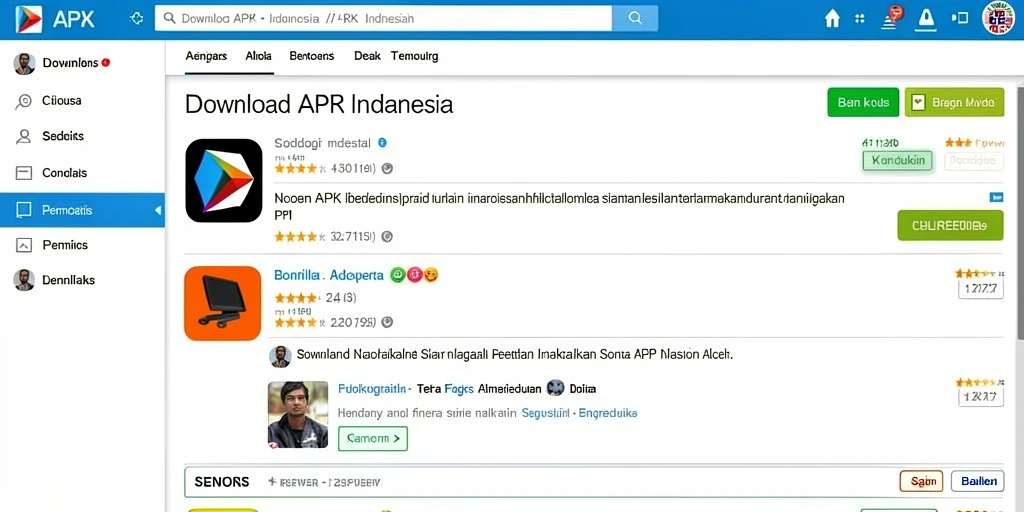Collapse the arrow on Pemoatis row
Image resolution: width=1024 pixels, height=512 pixels.
(157, 210)
